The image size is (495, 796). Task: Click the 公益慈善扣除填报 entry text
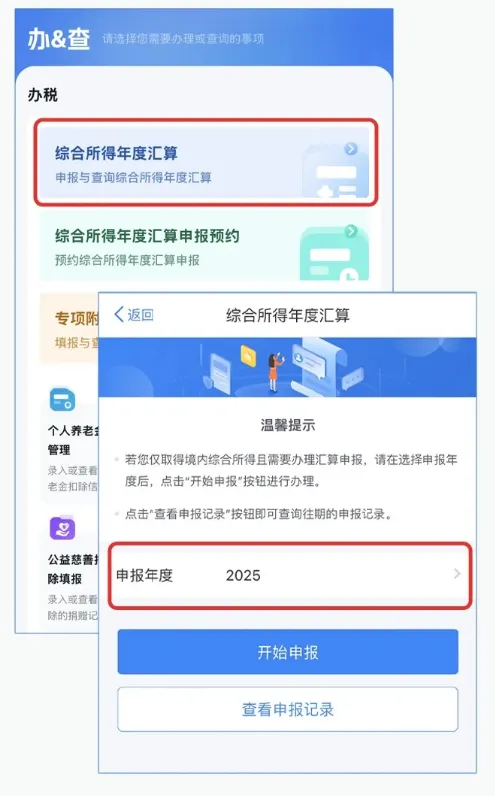[x=73, y=569]
